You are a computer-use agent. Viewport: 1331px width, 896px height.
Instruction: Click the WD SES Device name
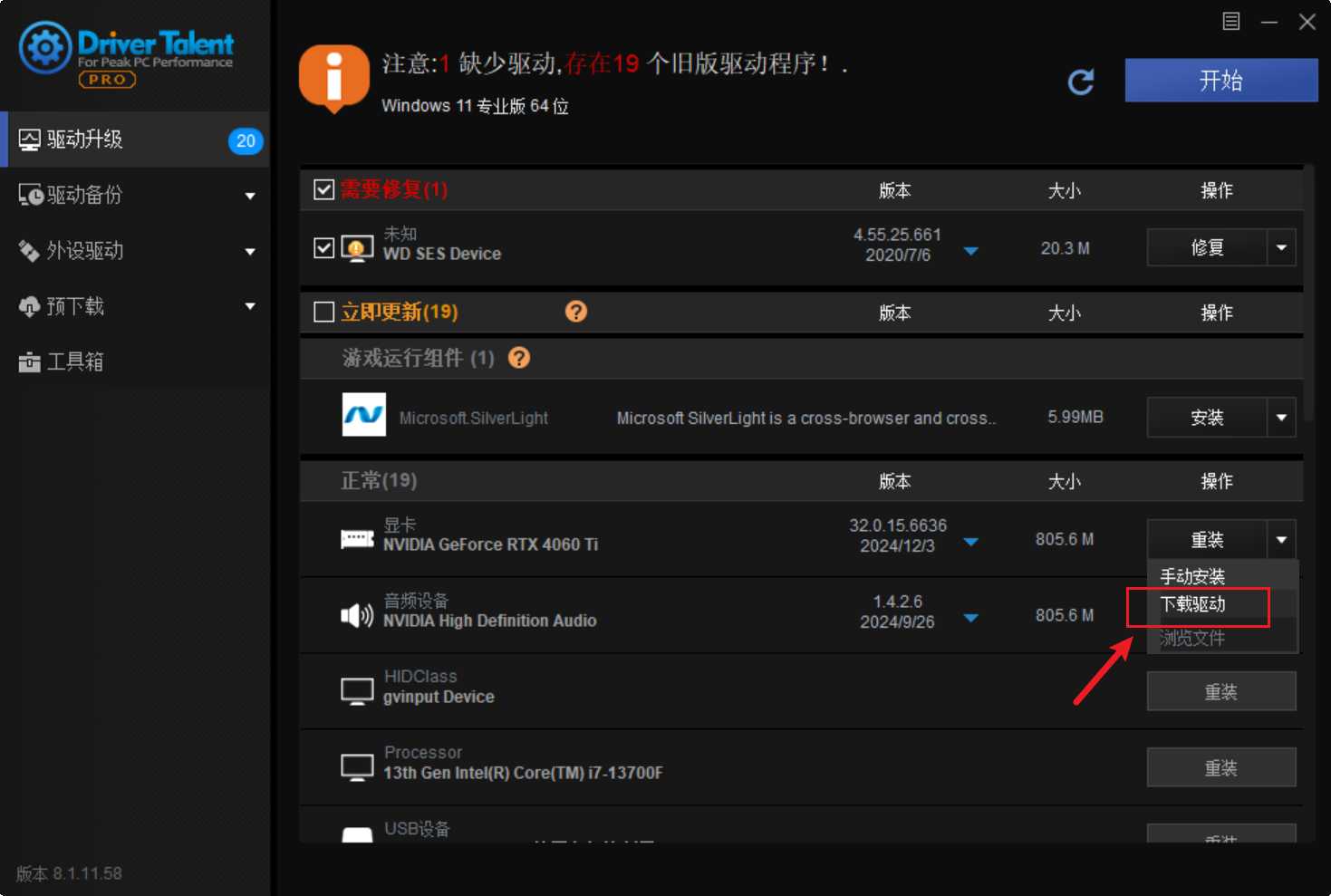(442, 254)
